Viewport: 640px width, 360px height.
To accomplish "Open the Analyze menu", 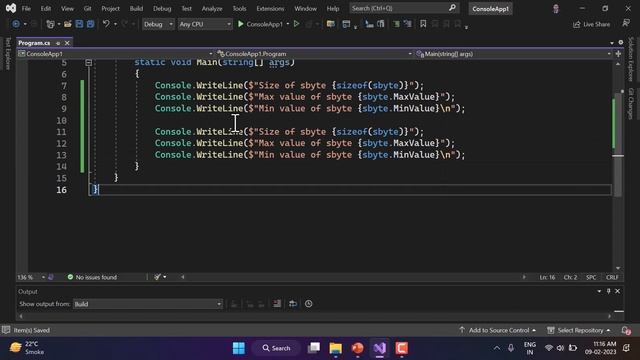I will (x=212, y=8).
